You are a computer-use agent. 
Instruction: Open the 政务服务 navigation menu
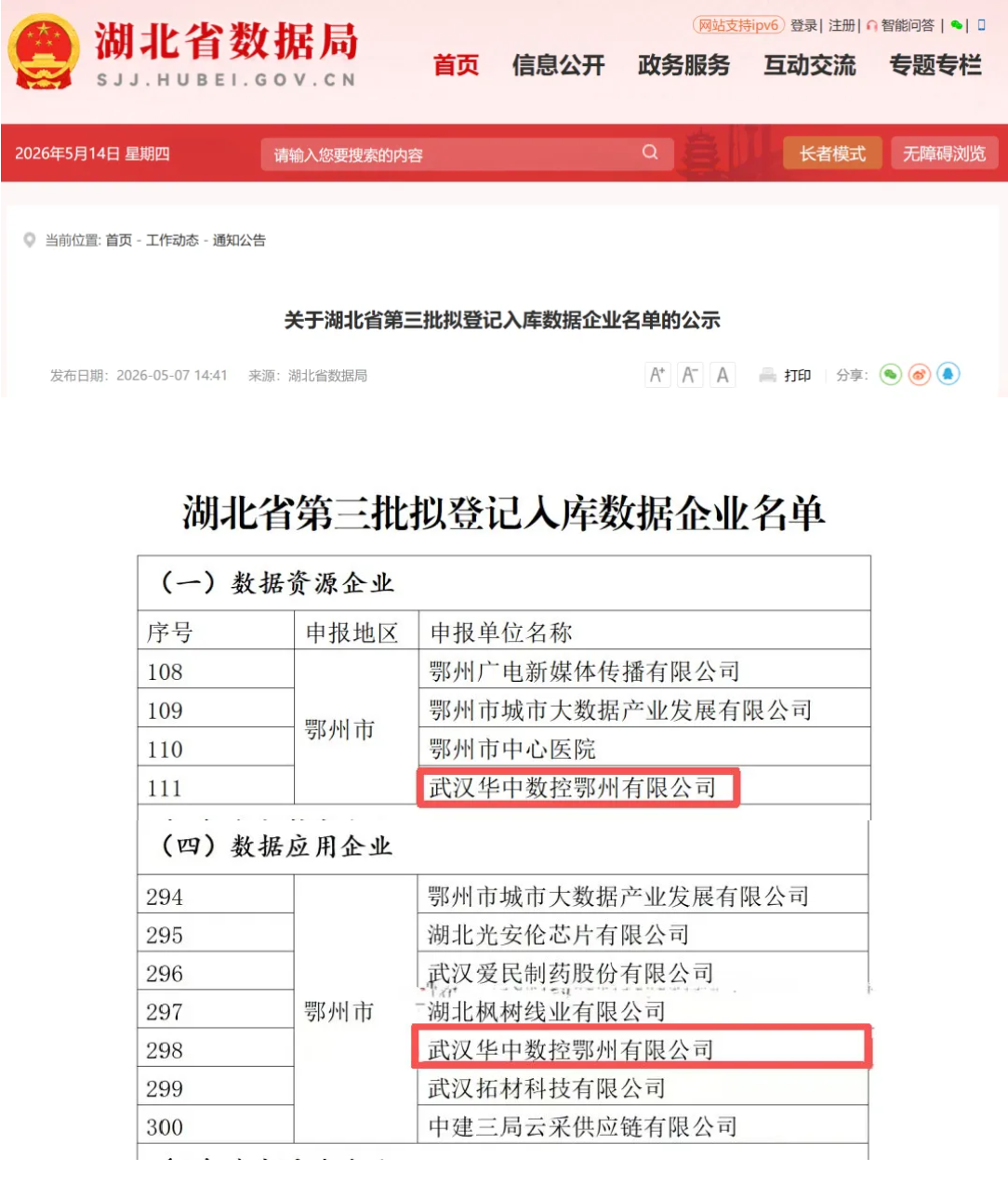click(x=683, y=65)
